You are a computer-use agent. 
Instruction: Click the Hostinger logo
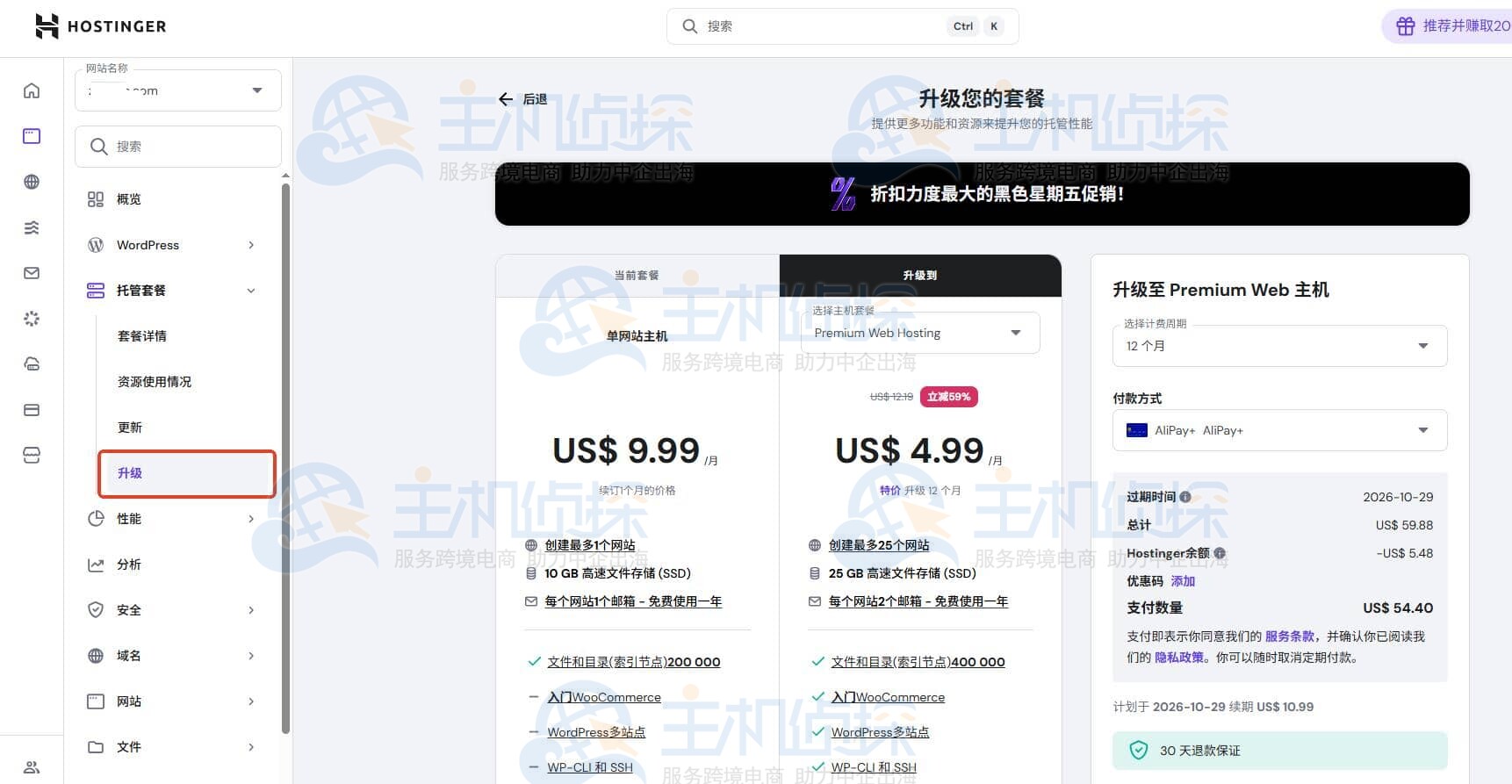(100, 26)
